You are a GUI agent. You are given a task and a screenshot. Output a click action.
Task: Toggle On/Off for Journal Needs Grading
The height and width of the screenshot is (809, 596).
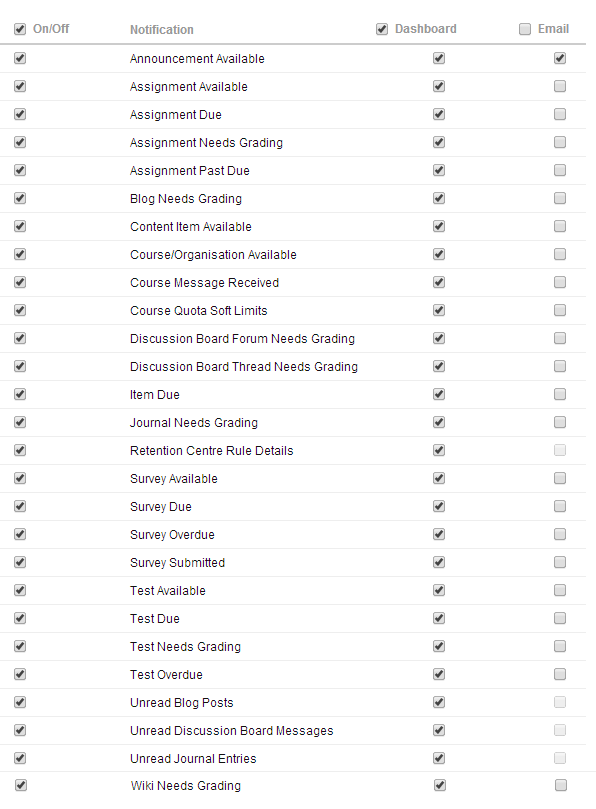pos(19,422)
